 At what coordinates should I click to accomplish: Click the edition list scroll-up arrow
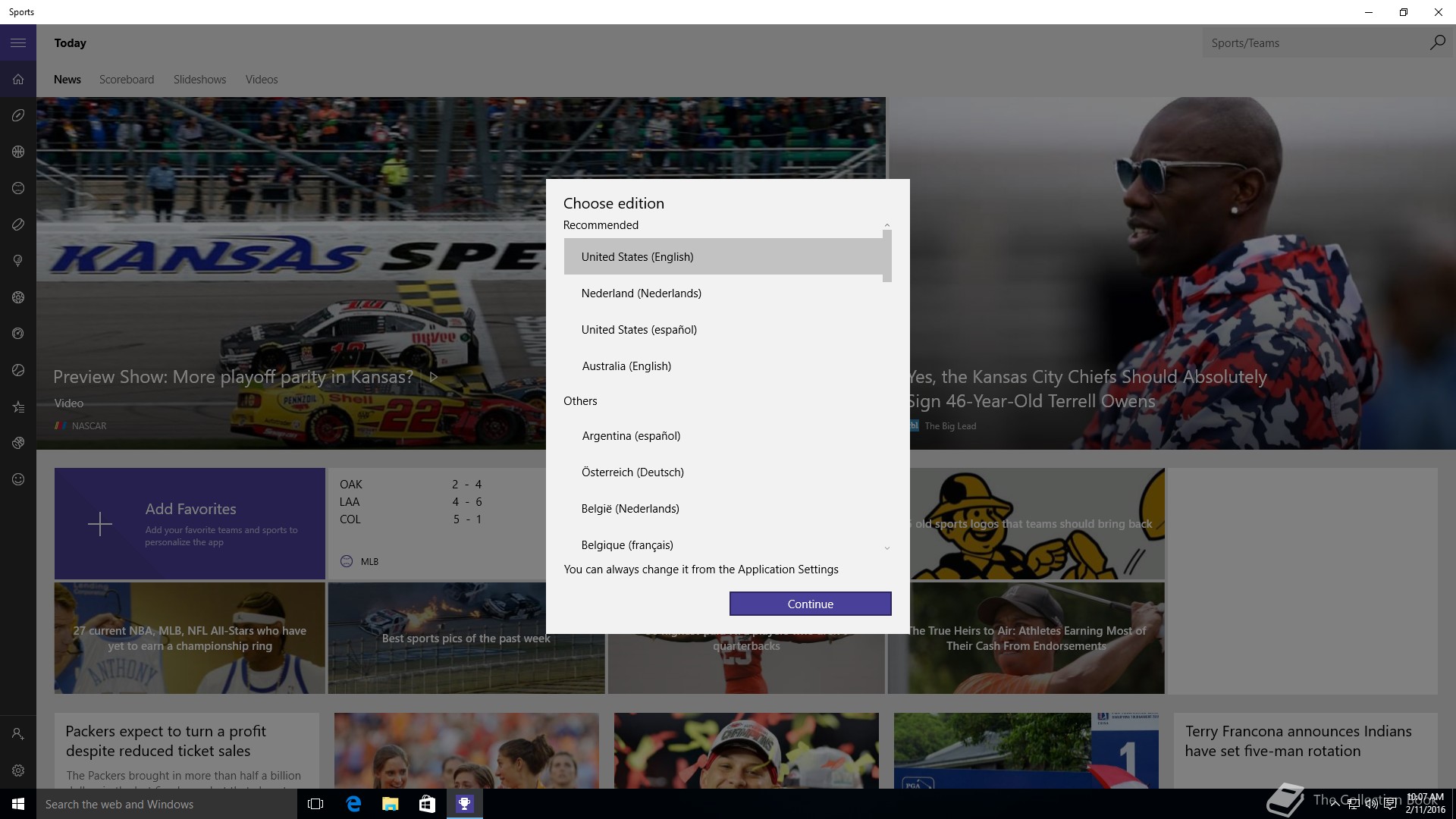click(887, 225)
